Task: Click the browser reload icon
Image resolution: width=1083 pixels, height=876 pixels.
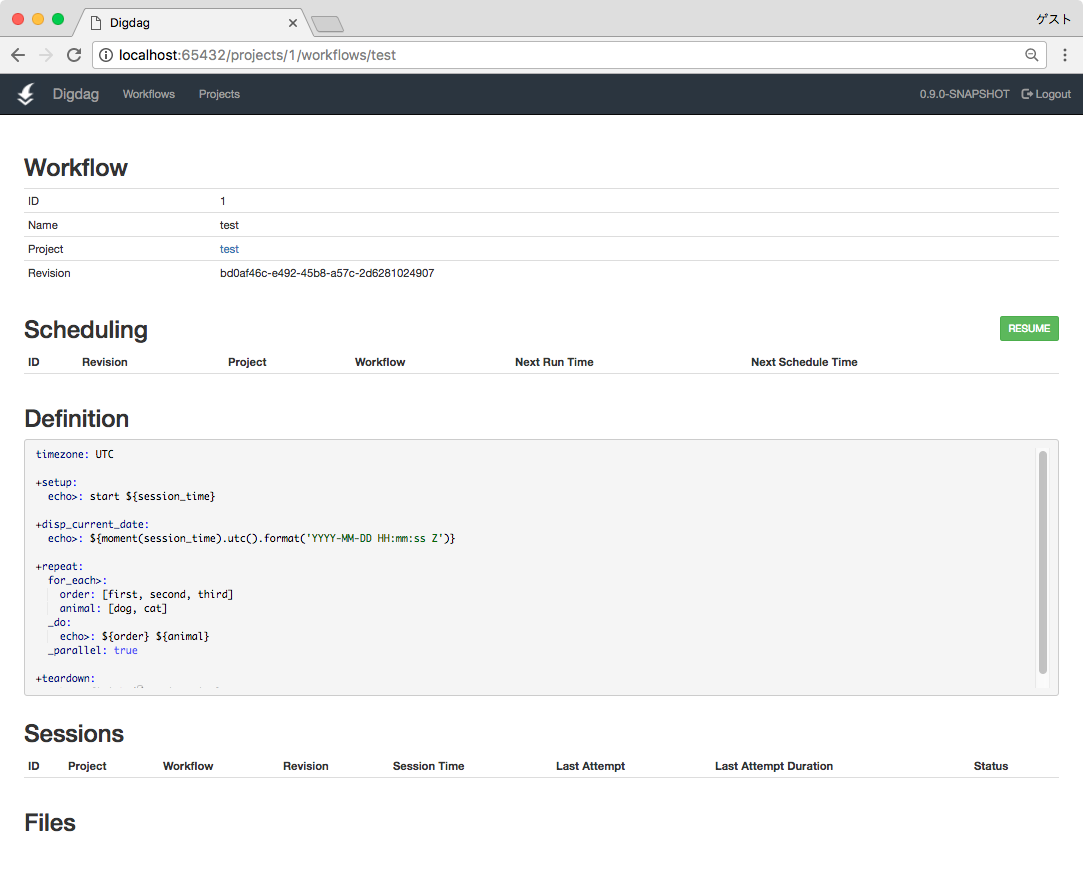Action: click(73, 55)
